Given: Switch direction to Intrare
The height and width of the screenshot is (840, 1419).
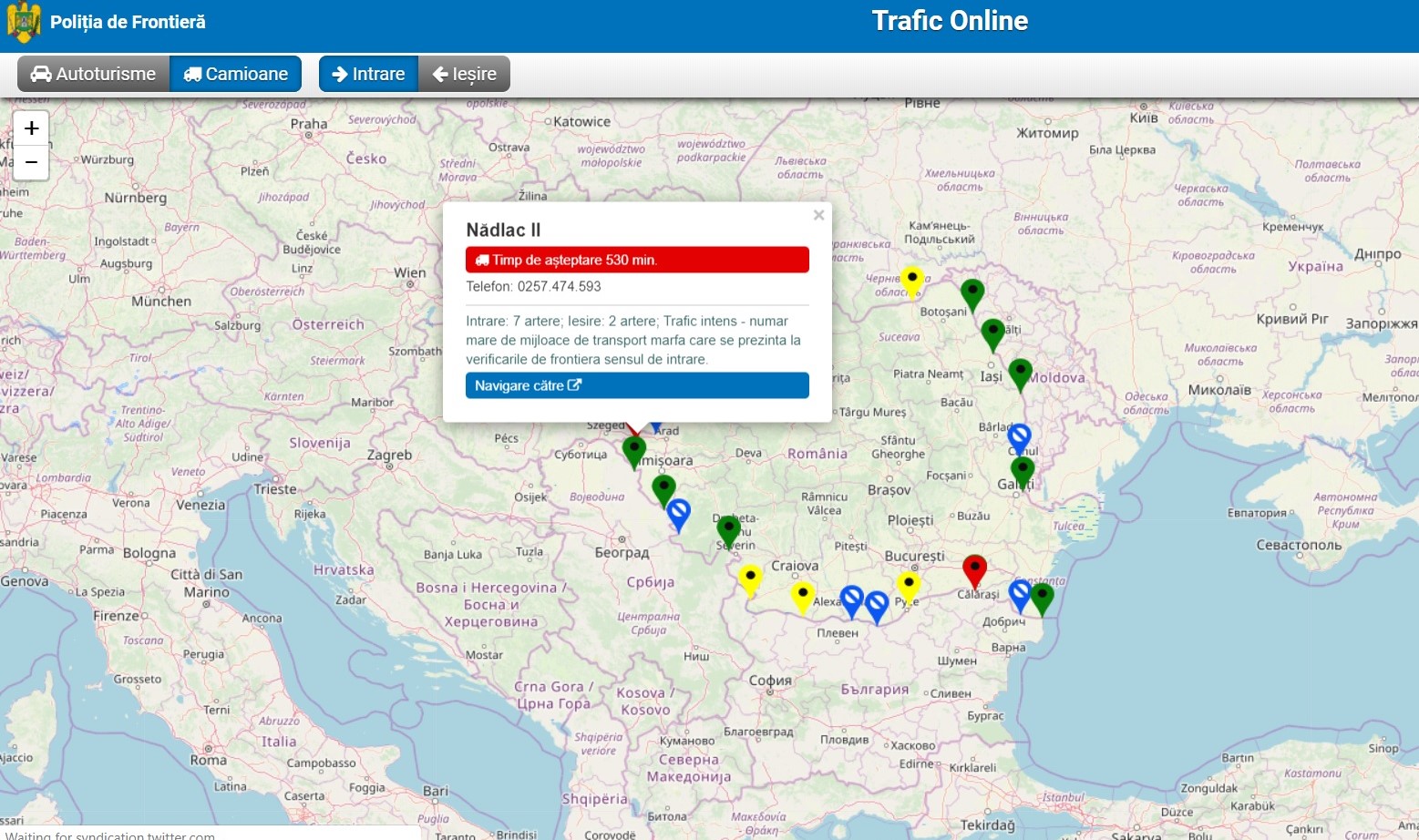Looking at the screenshot, I should pyautogui.click(x=368, y=74).
